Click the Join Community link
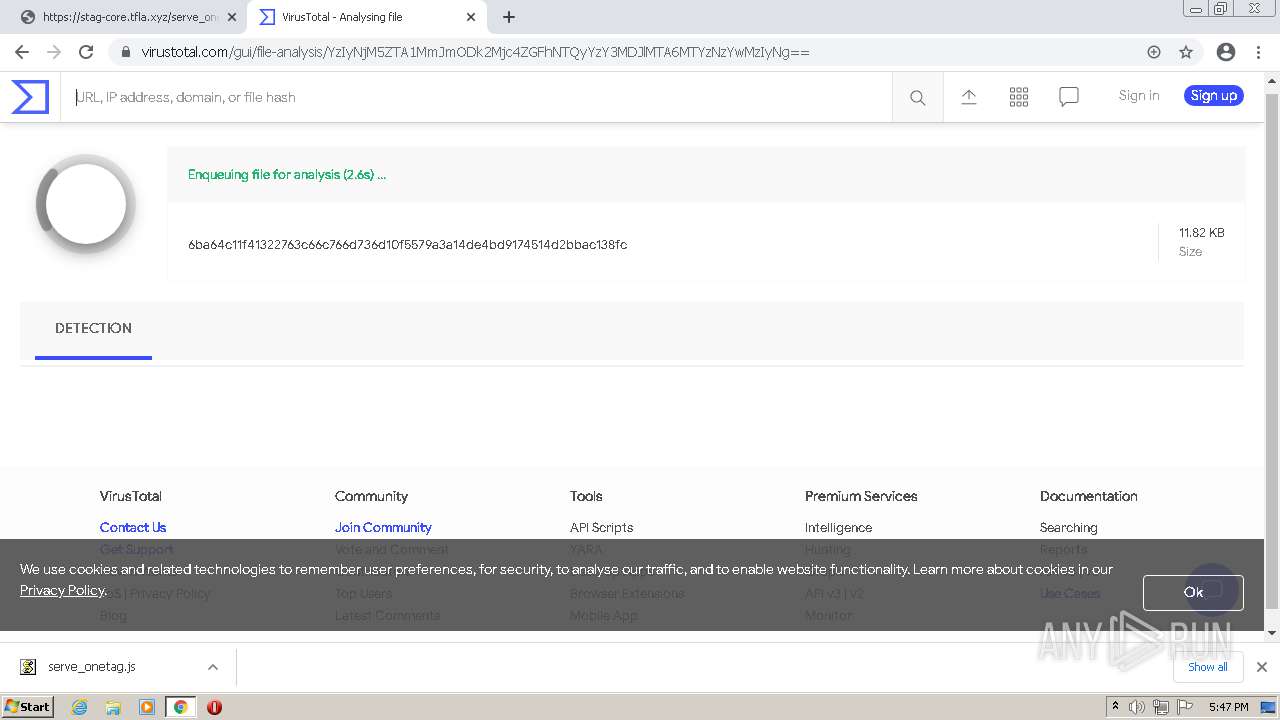Image resolution: width=1280 pixels, height=720 pixels. tap(383, 527)
